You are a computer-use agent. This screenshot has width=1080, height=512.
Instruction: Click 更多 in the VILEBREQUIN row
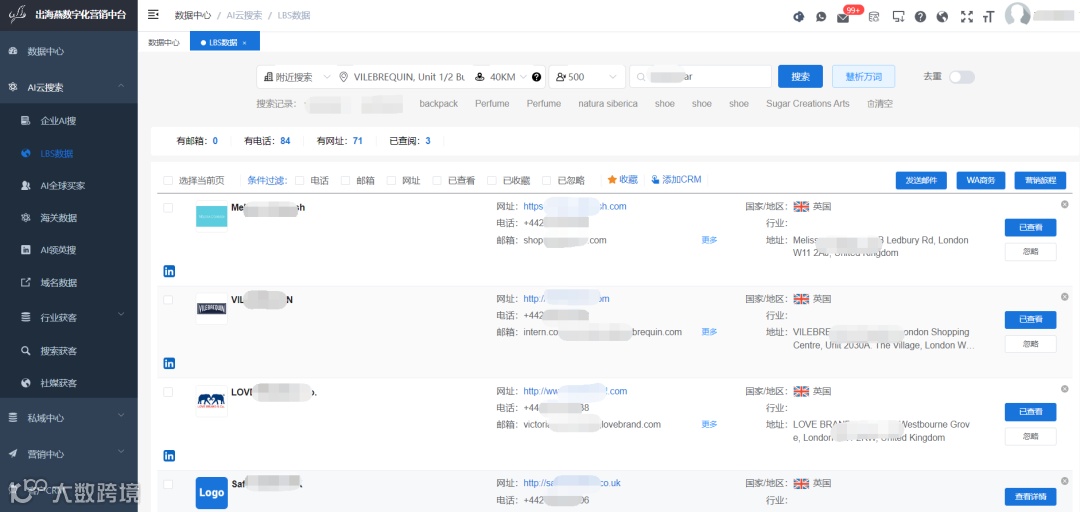709,332
